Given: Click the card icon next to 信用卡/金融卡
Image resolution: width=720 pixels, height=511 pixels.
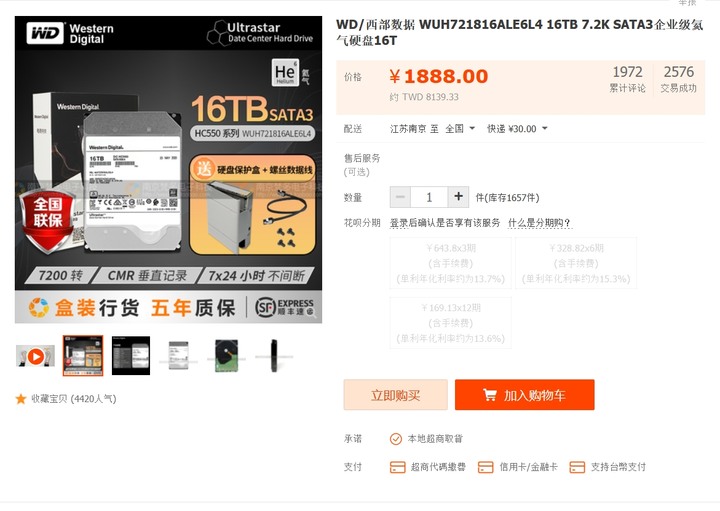Looking at the screenshot, I should [x=485, y=467].
